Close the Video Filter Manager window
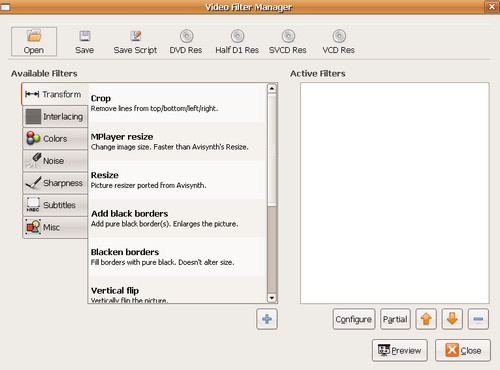Image resolution: width=500 pixels, height=370 pixels. pyautogui.click(x=492, y=7)
